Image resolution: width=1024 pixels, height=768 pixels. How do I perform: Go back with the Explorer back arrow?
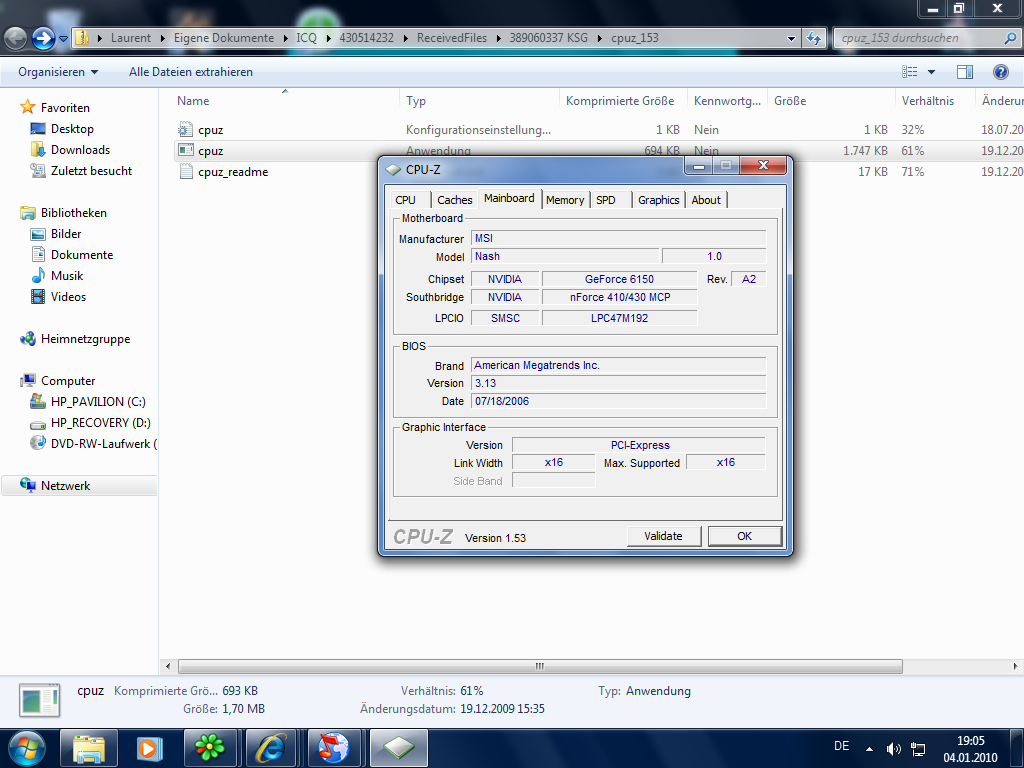tap(16, 39)
